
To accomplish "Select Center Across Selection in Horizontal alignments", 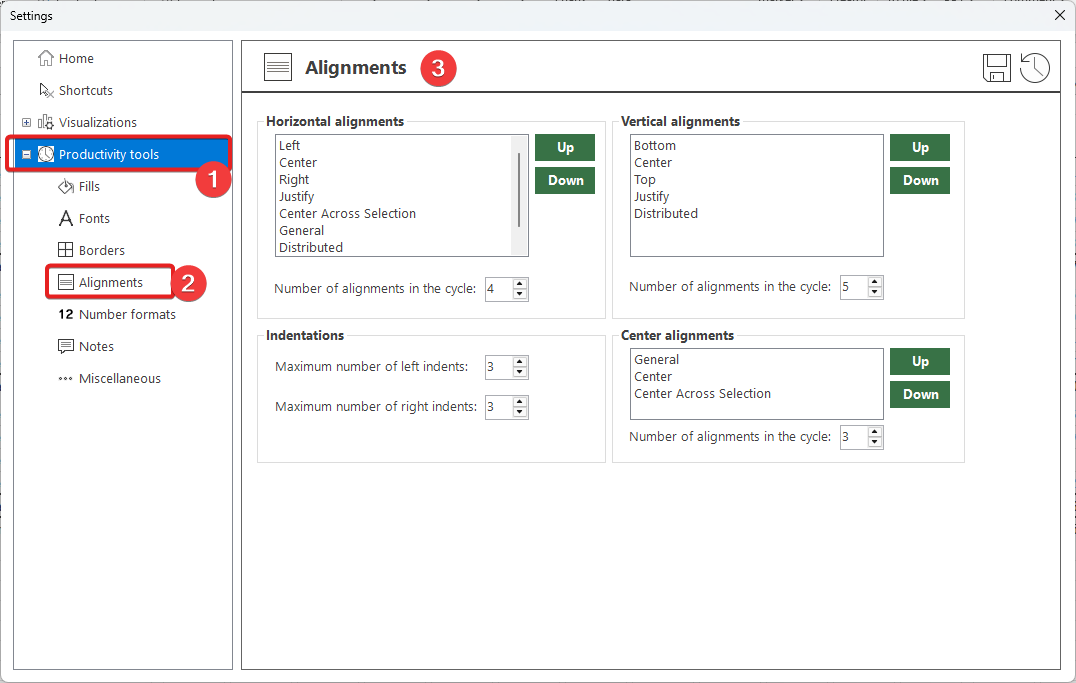I will tap(347, 213).
